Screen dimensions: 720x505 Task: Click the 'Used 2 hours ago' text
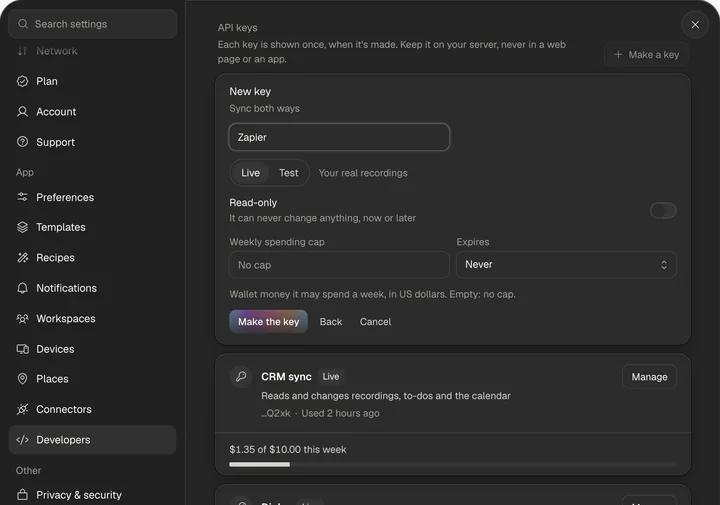pyautogui.click(x=340, y=413)
